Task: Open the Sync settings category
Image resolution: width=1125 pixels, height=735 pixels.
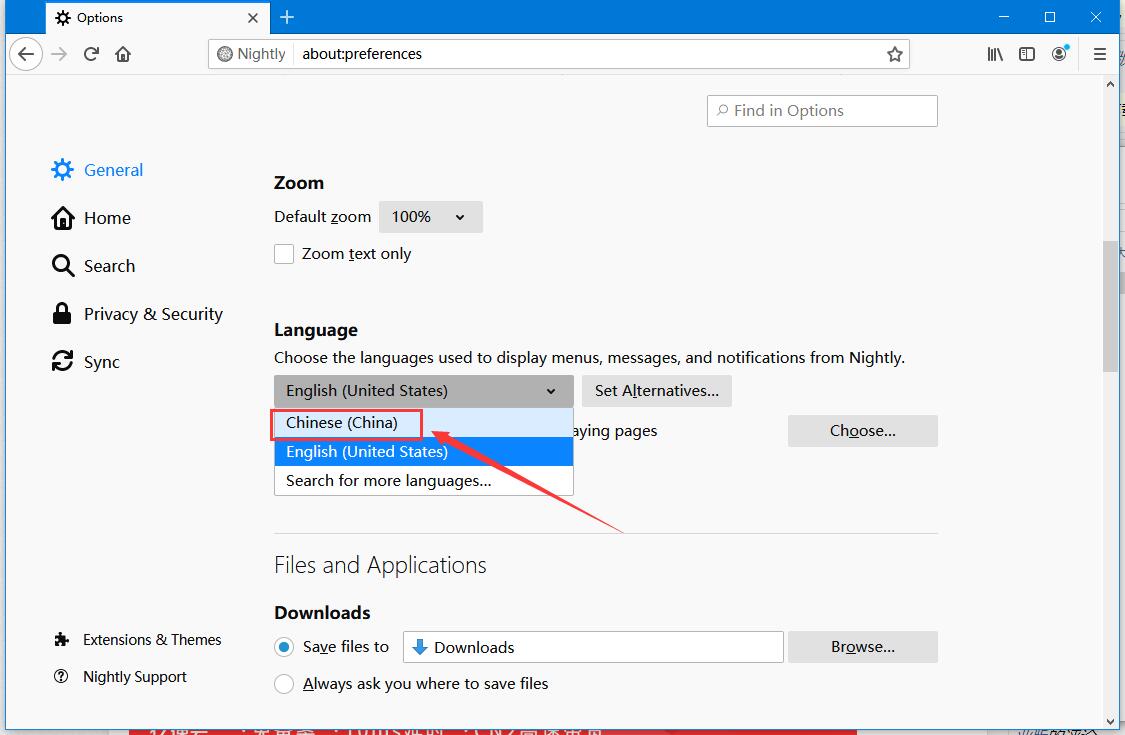Action: [x=85, y=362]
